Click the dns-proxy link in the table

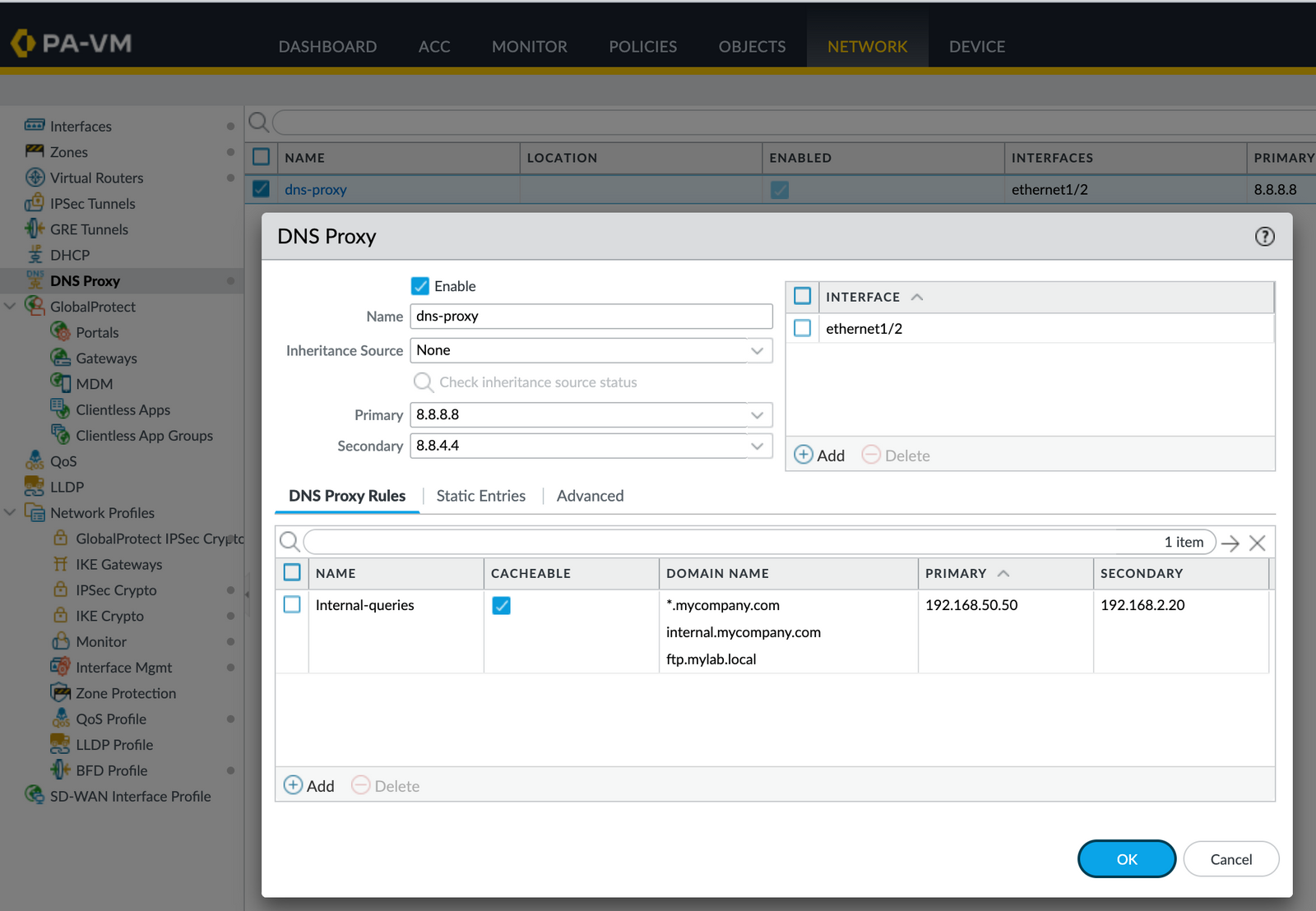click(x=315, y=189)
